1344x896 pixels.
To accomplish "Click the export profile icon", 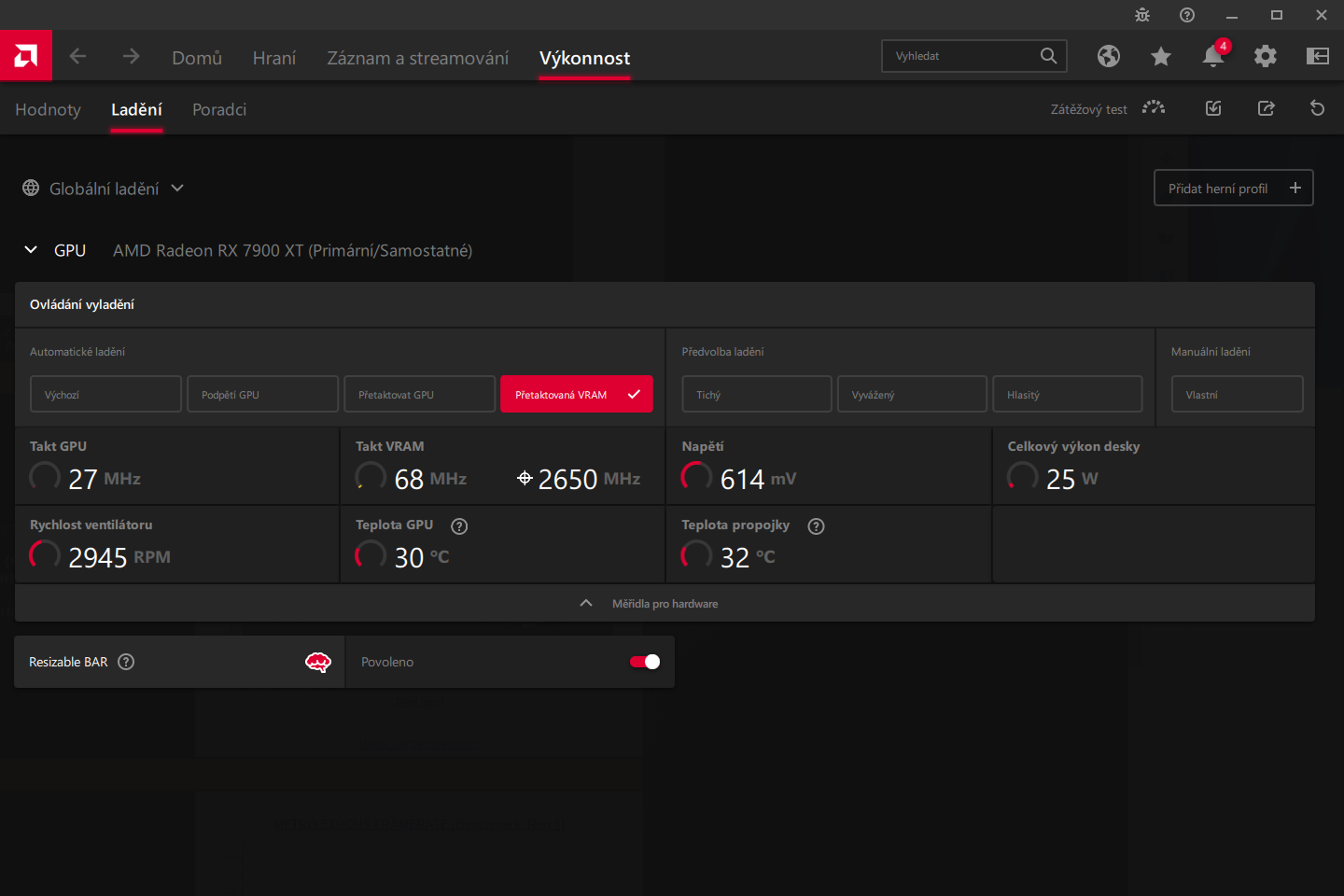I will tap(1267, 108).
